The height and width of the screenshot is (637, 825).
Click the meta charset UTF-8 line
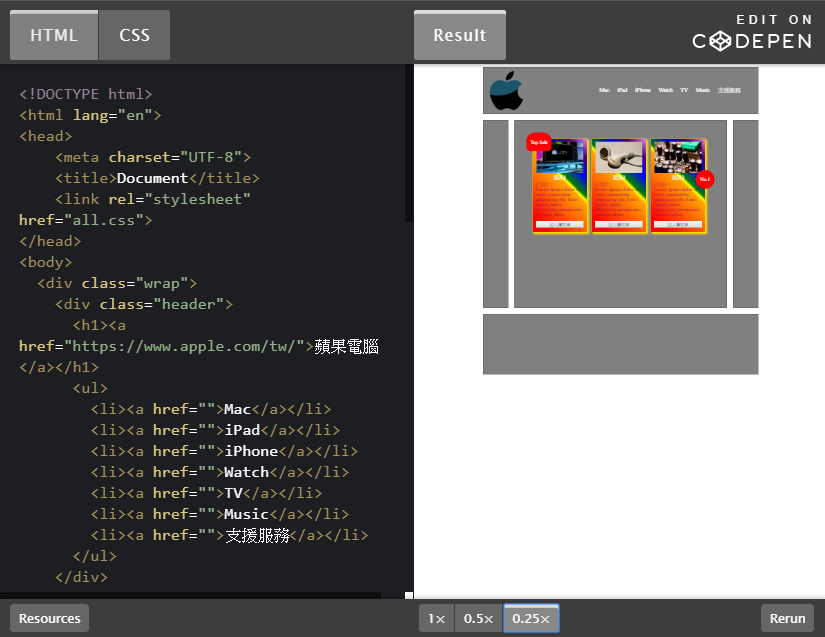tap(153, 157)
